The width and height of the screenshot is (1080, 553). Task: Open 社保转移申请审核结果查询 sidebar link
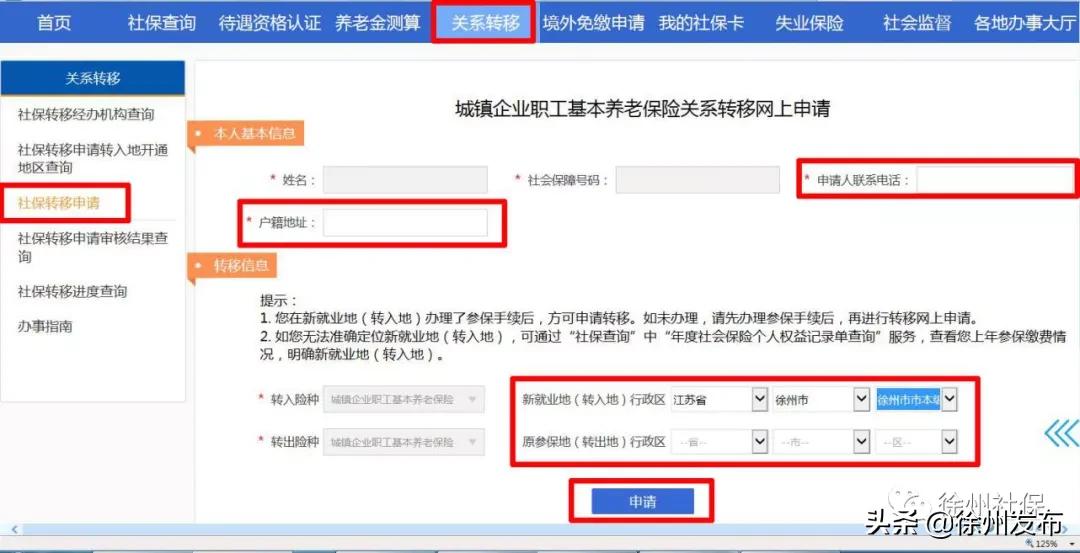pyautogui.click(x=93, y=247)
